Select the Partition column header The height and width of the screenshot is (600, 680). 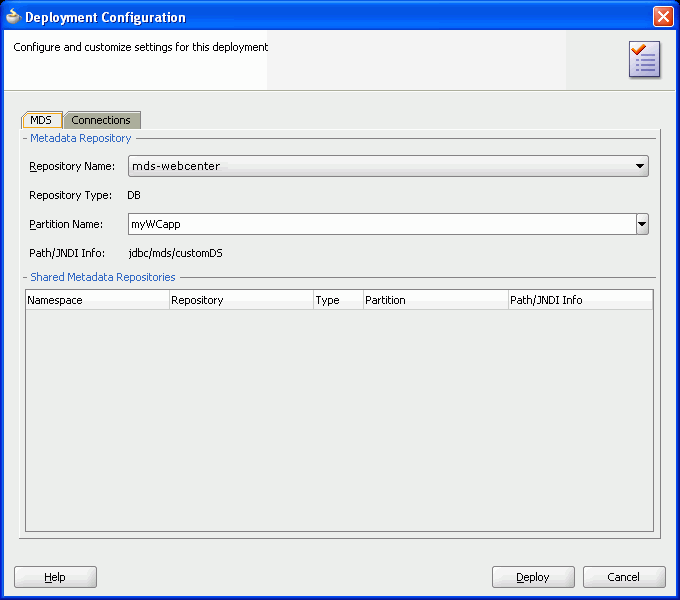435,300
